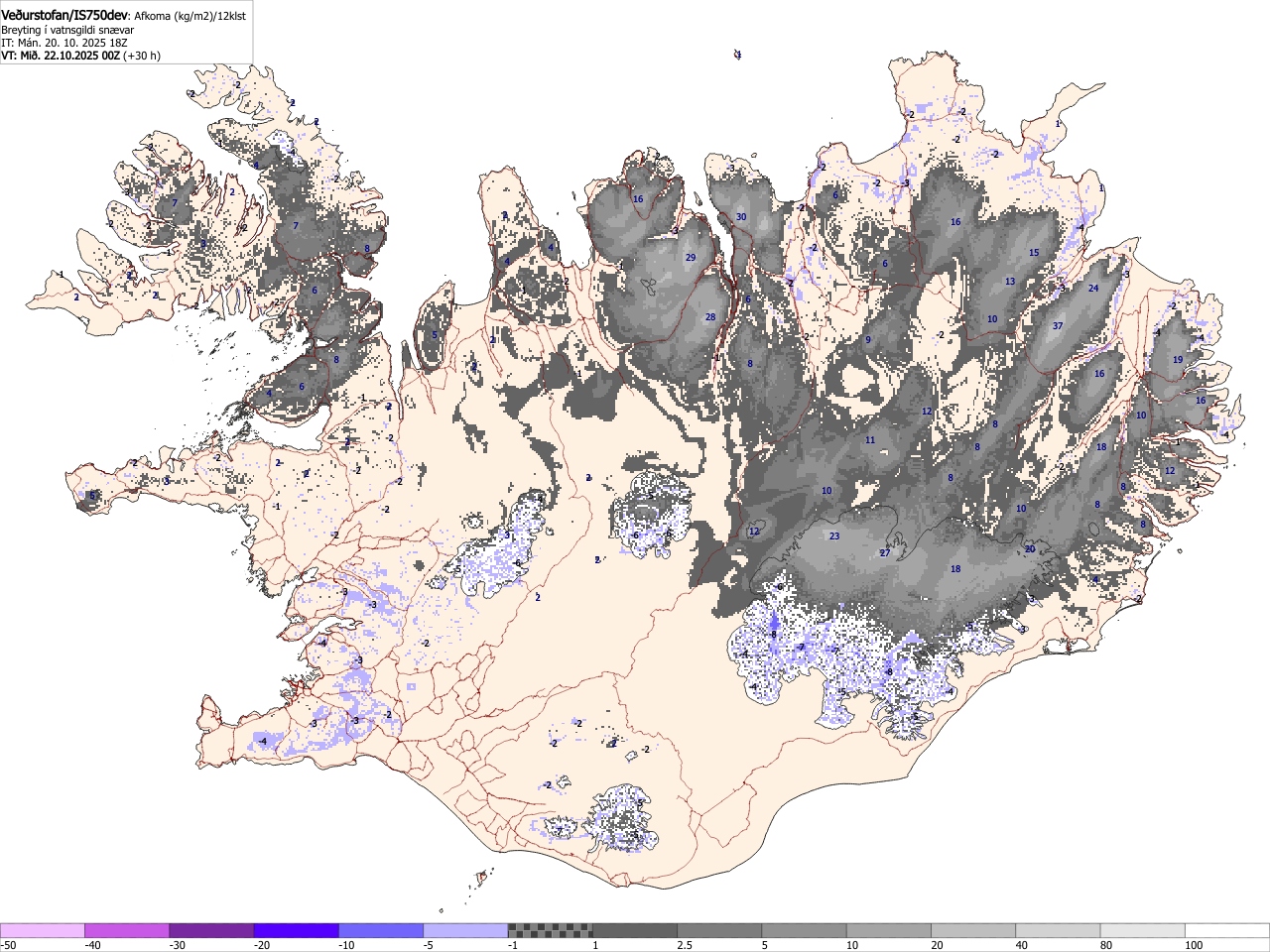Click the map value 11 in the central highlands
Screen dimensions: 1270x952
click(870, 440)
